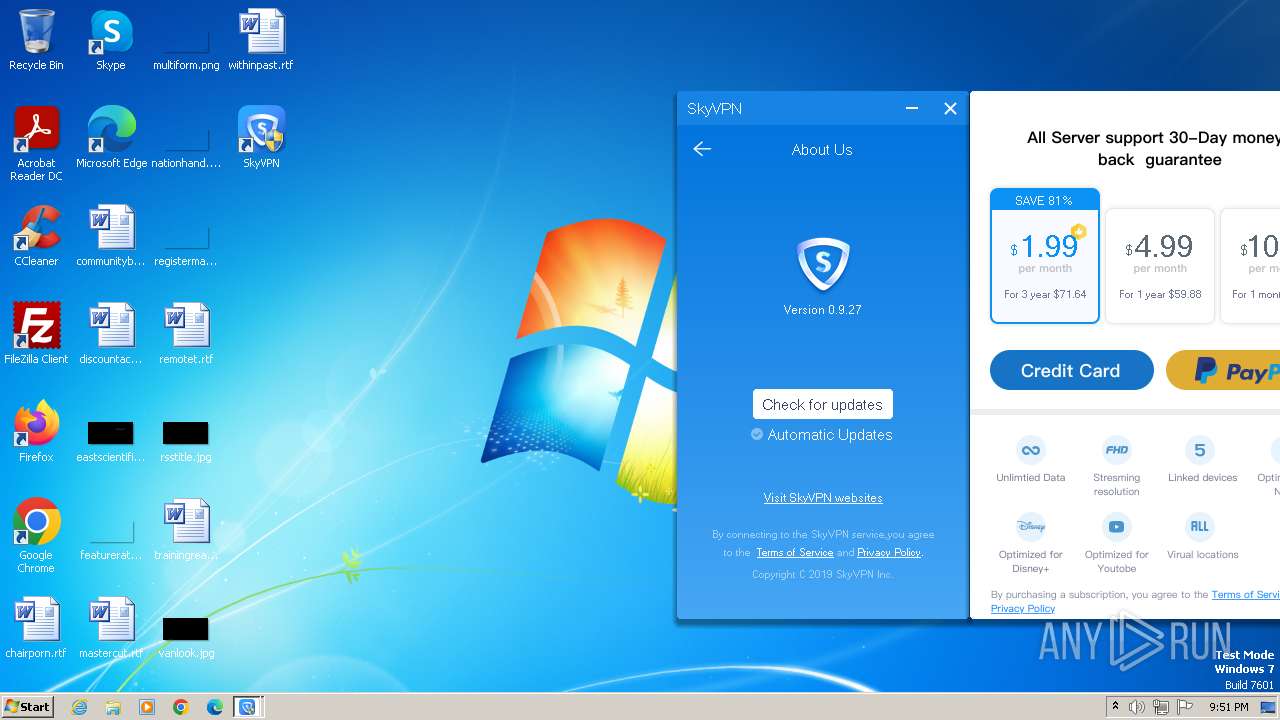Select the remotet.rtf document
The height and width of the screenshot is (720, 1280).
[186, 334]
